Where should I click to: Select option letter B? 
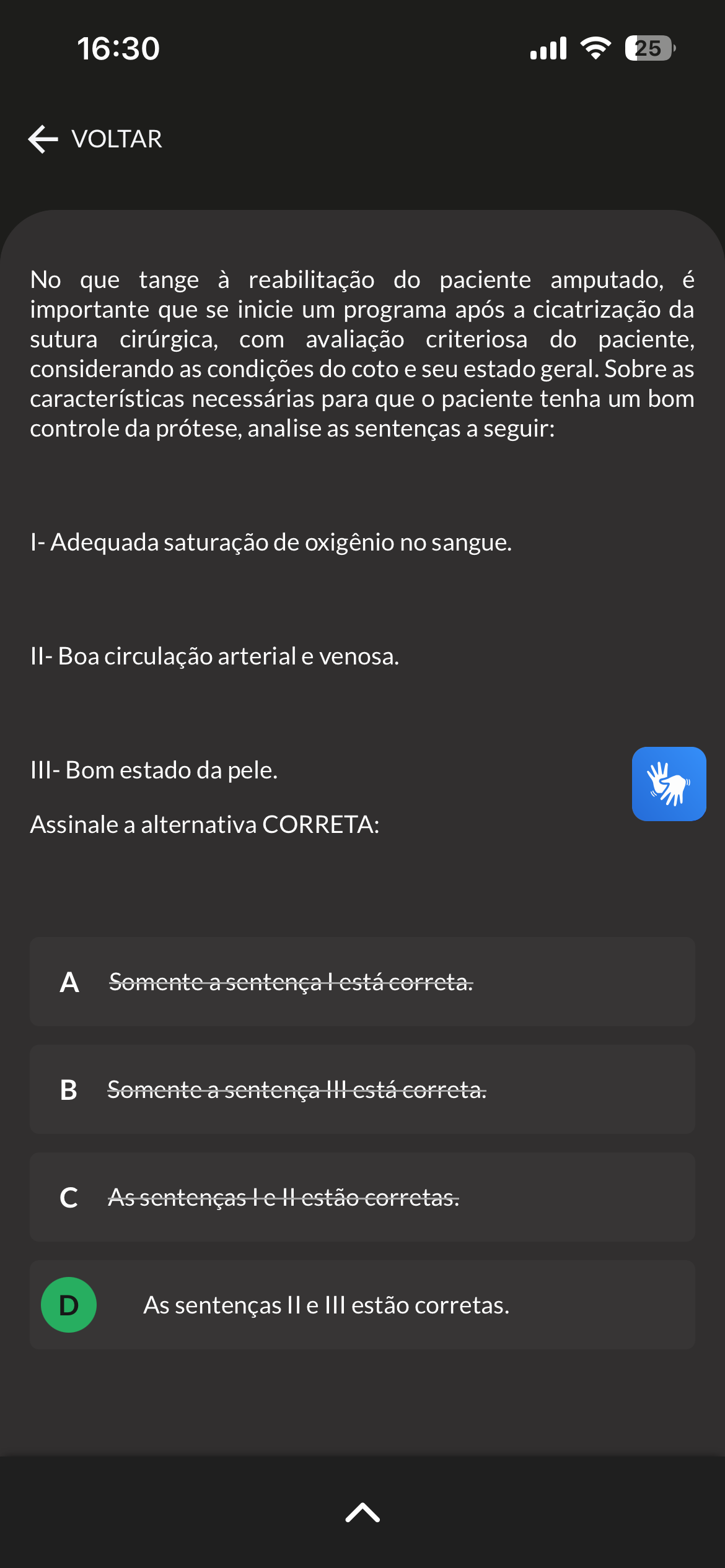tap(69, 1090)
